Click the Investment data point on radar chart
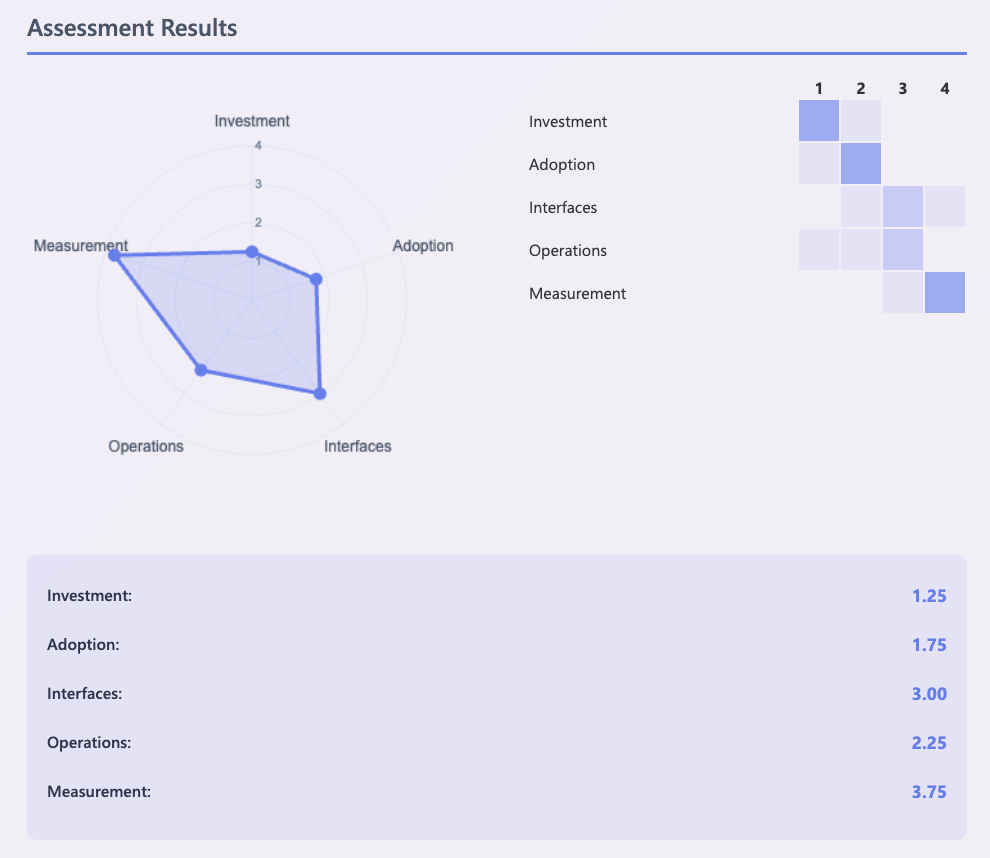The height and width of the screenshot is (858, 990). coord(252,252)
